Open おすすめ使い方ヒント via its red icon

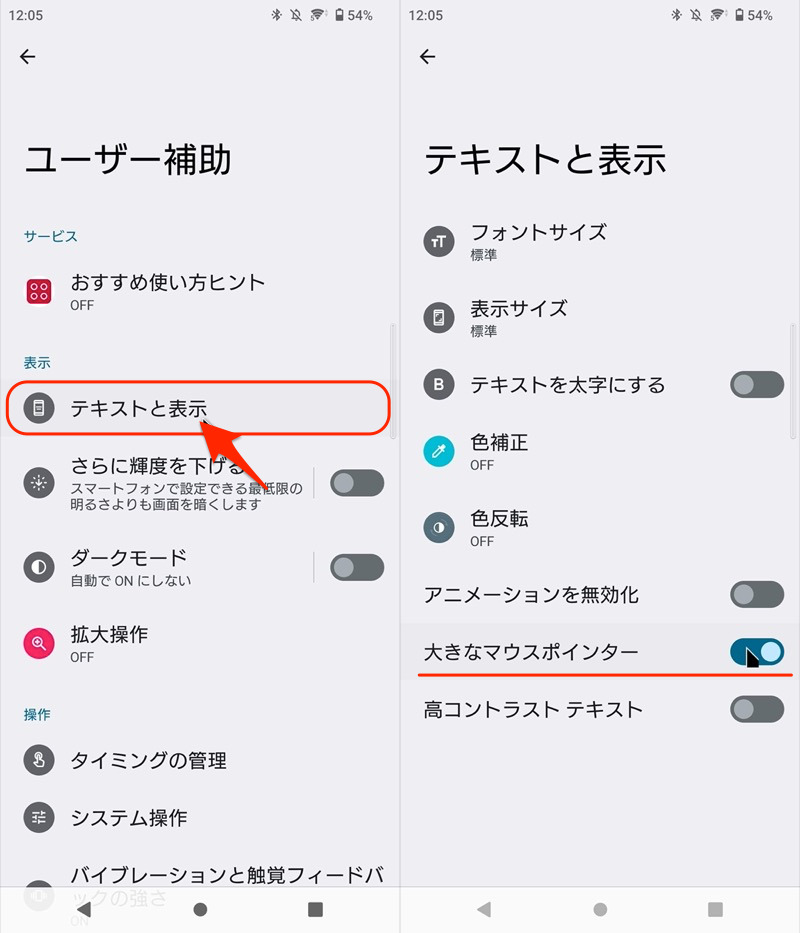(x=39, y=291)
